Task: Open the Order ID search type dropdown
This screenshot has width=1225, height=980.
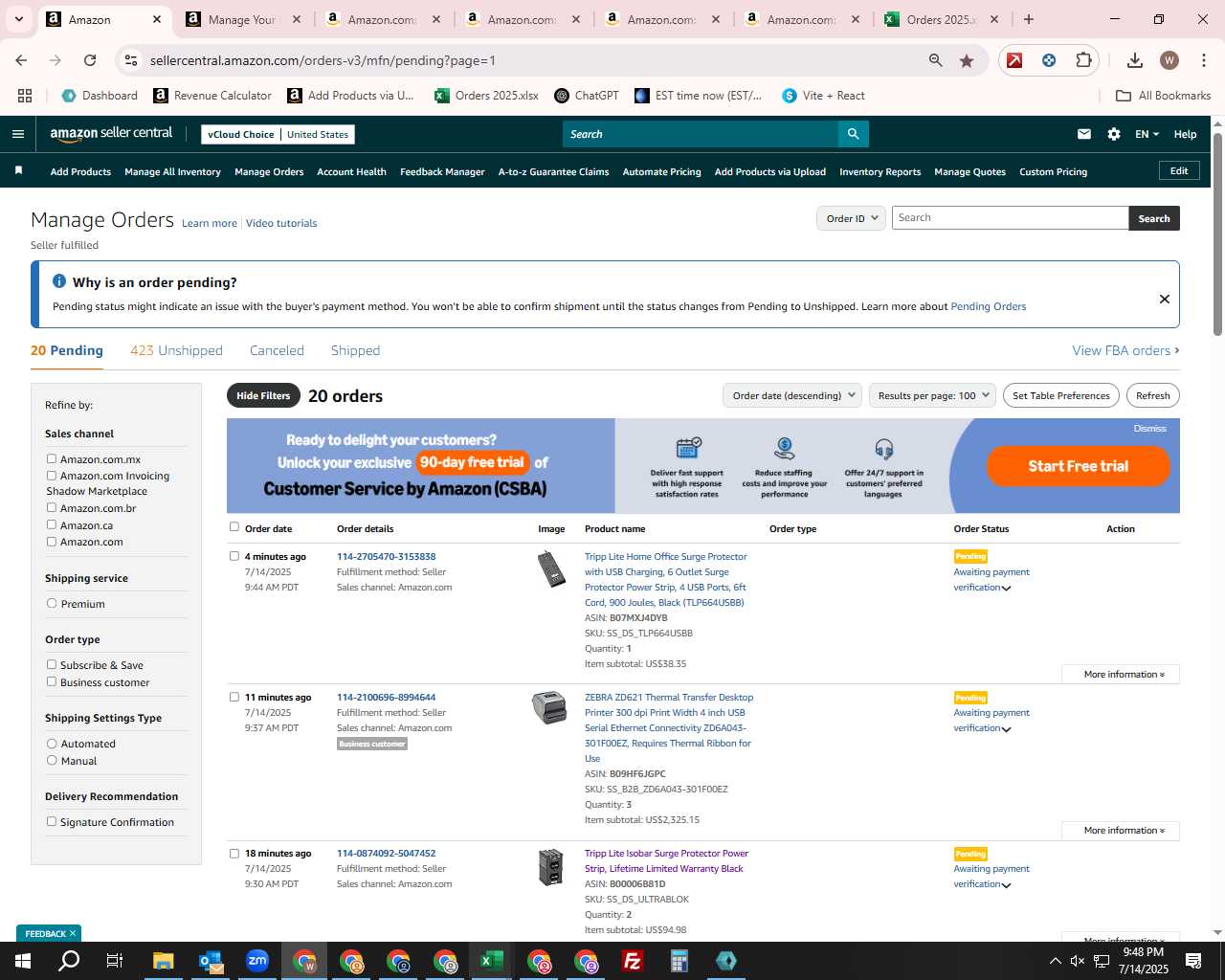Action: click(x=850, y=218)
